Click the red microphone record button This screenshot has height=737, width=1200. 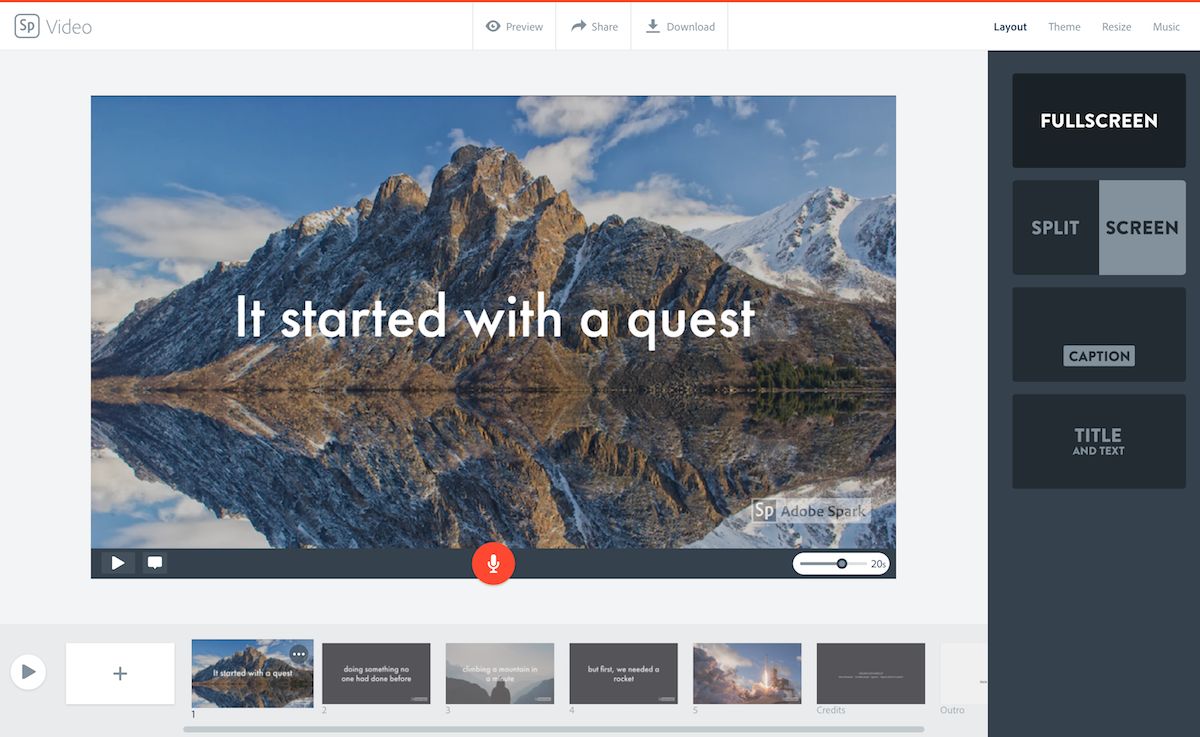493,563
